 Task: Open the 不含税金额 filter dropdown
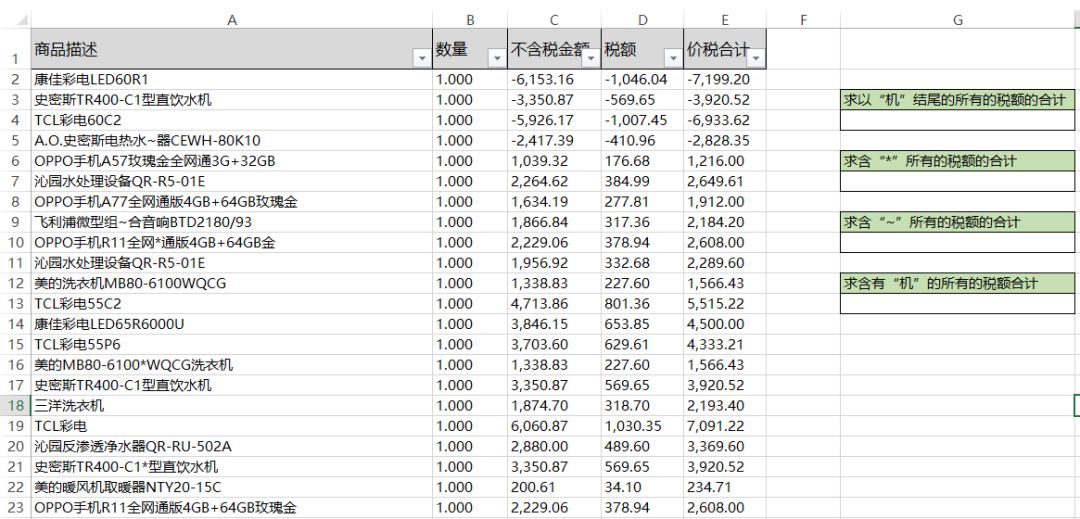pos(591,60)
